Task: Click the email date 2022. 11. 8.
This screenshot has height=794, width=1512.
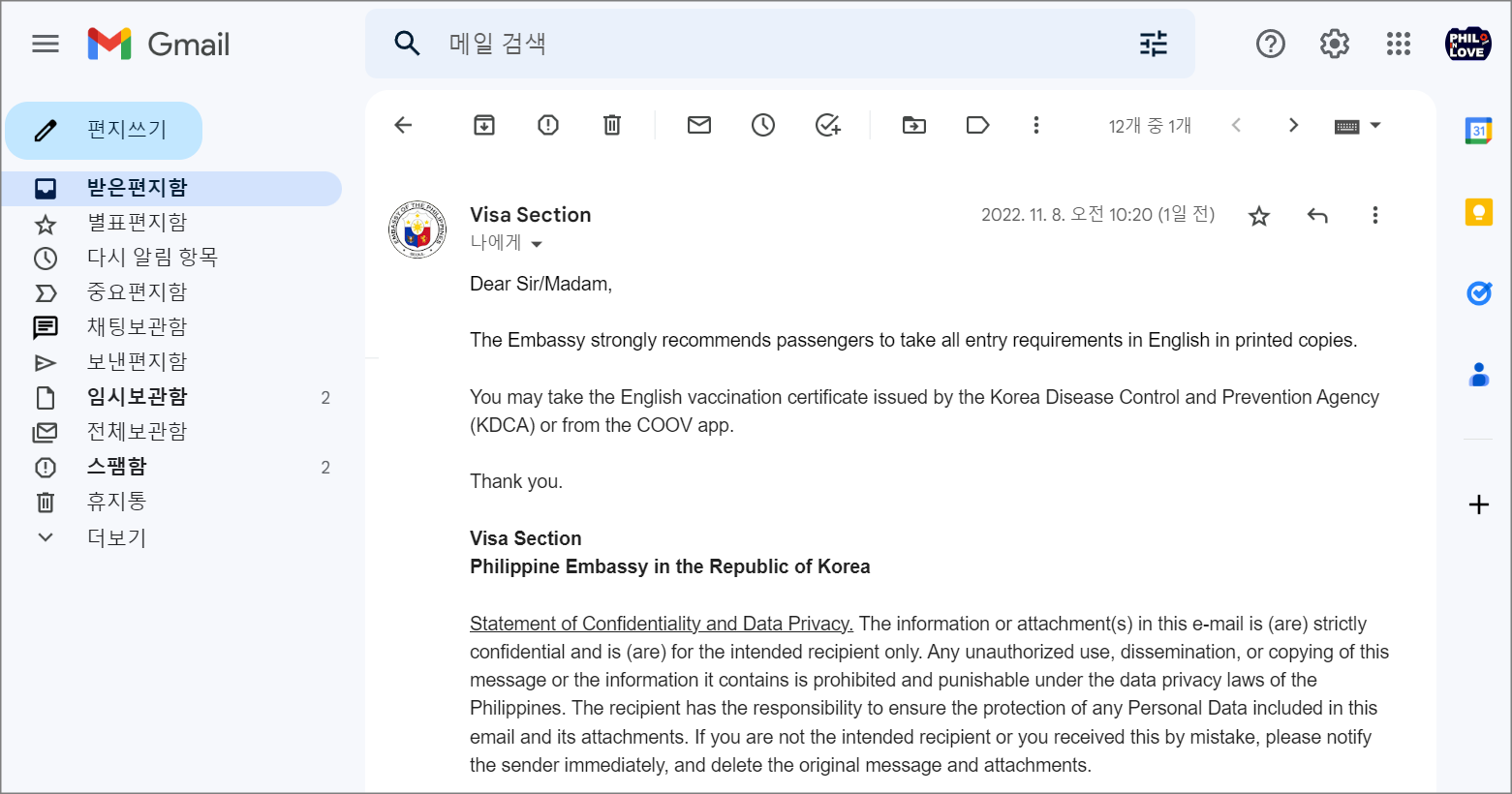Action: click(x=1098, y=215)
